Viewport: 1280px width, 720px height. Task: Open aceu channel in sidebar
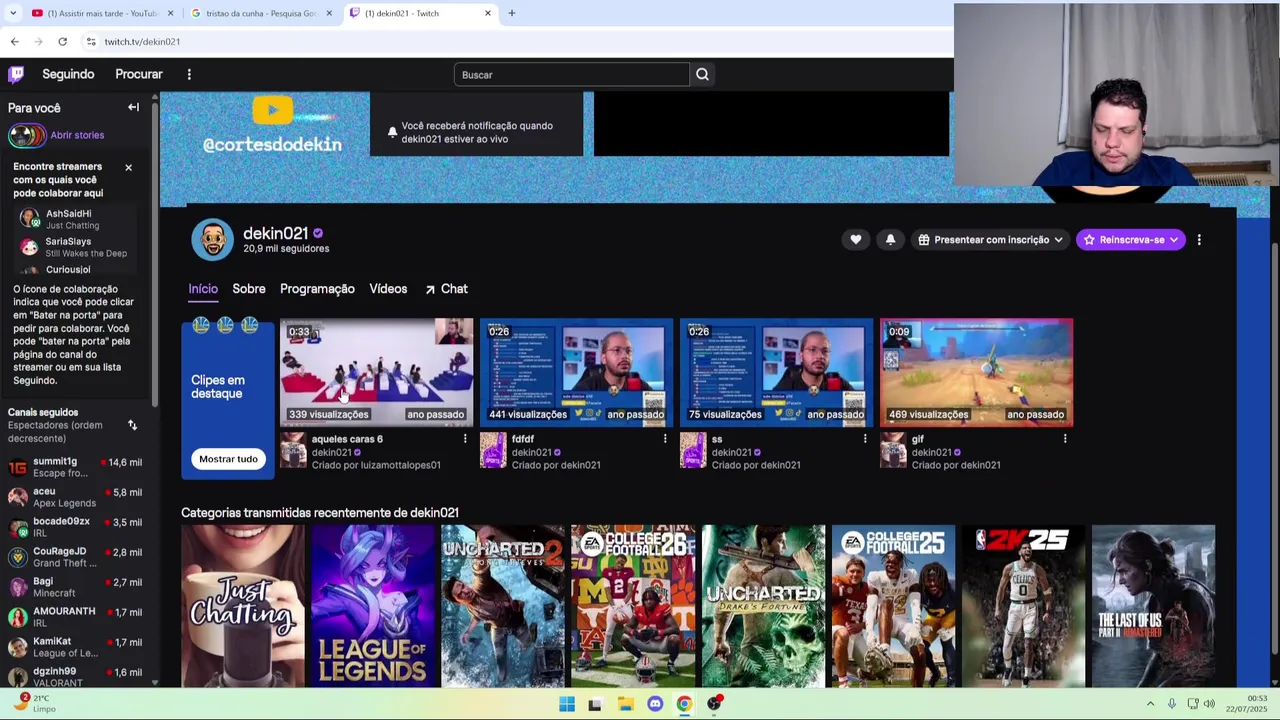pyautogui.click(x=75, y=497)
